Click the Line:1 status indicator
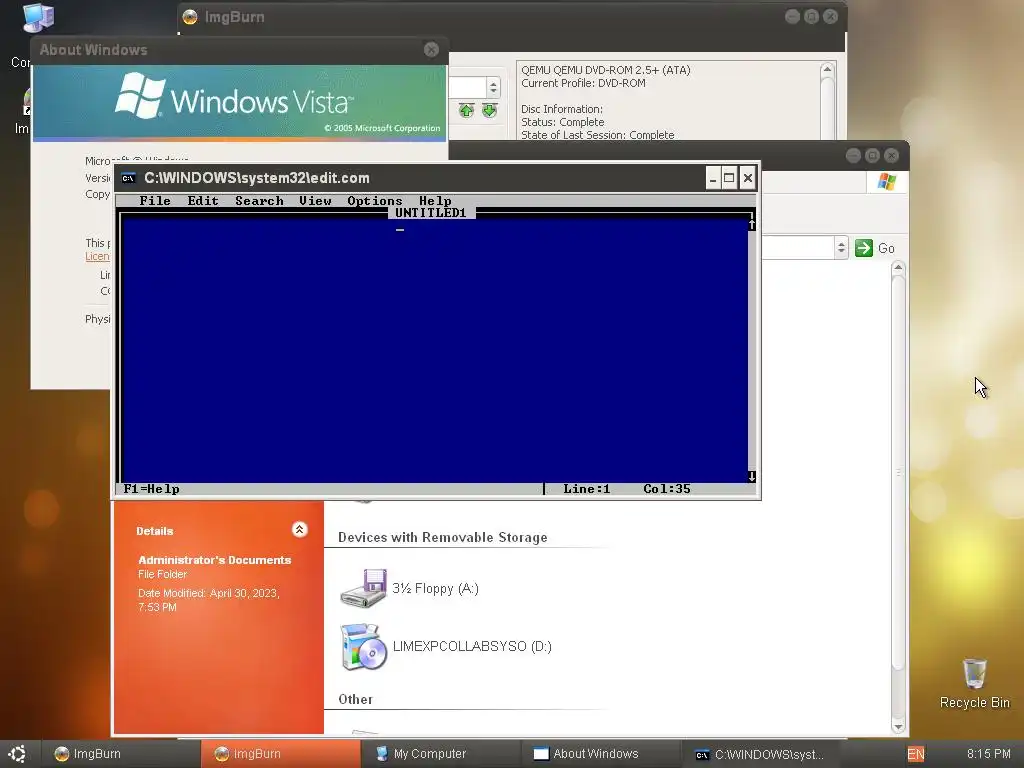This screenshot has height=768, width=1024. pyautogui.click(x=586, y=488)
